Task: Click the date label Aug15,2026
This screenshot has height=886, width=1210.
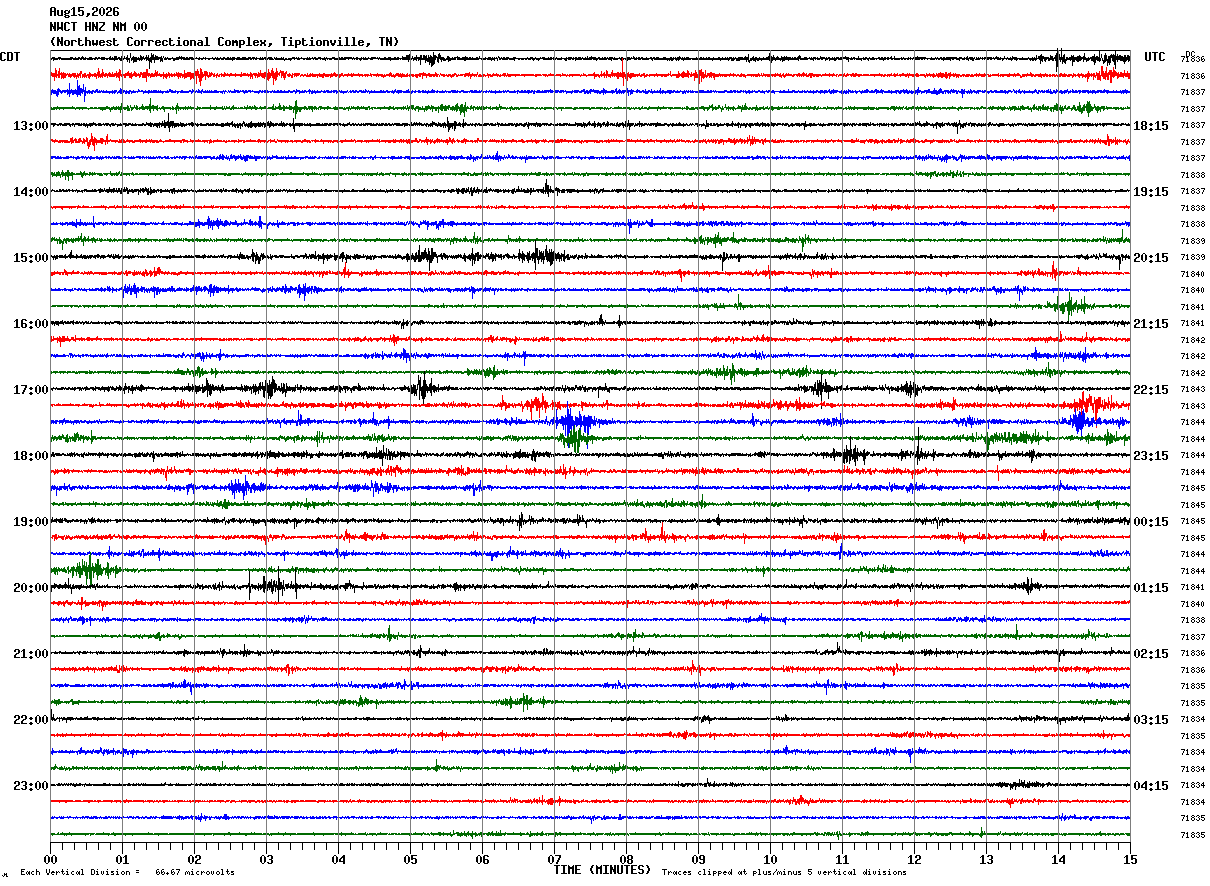Action: 84,12
